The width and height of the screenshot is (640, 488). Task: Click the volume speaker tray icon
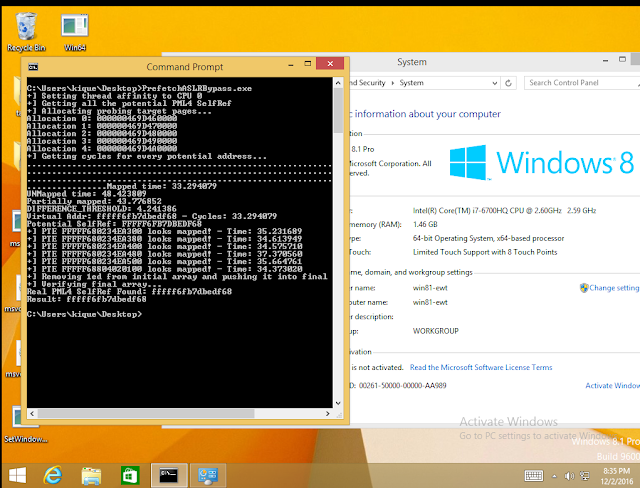(569, 476)
